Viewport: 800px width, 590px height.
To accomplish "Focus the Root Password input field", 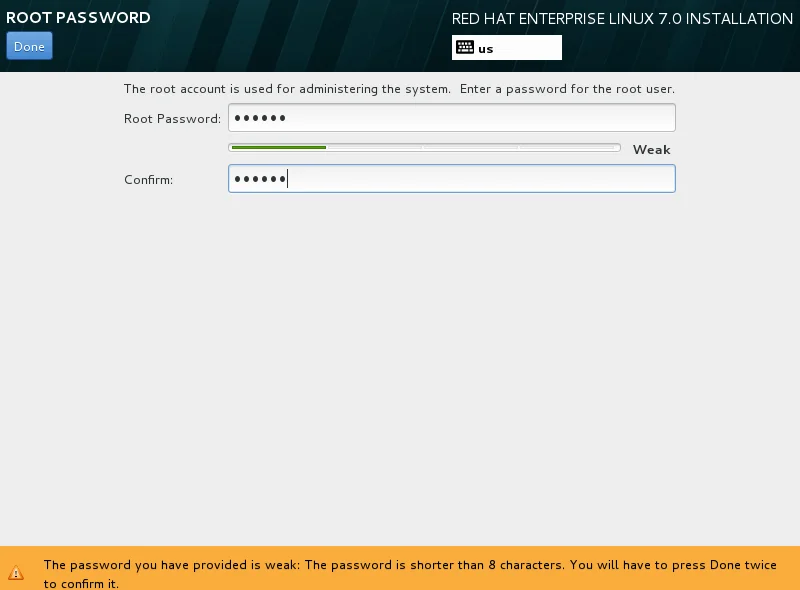I will (452, 117).
